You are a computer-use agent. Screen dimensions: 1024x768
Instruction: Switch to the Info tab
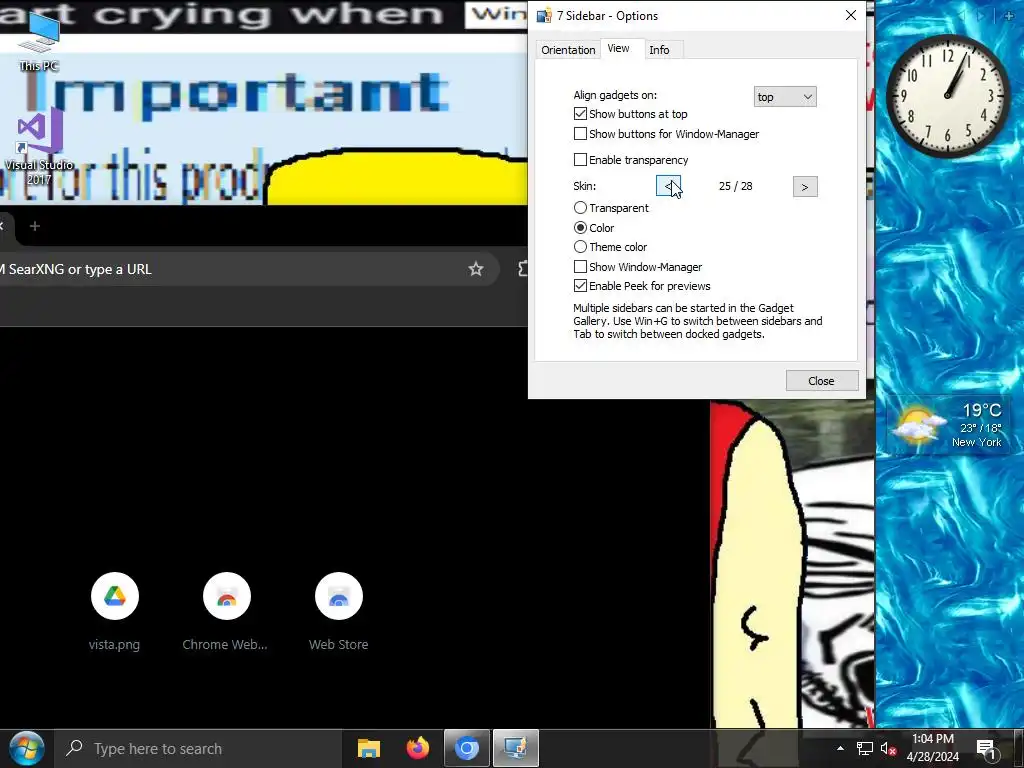click(x=660, y=50)
